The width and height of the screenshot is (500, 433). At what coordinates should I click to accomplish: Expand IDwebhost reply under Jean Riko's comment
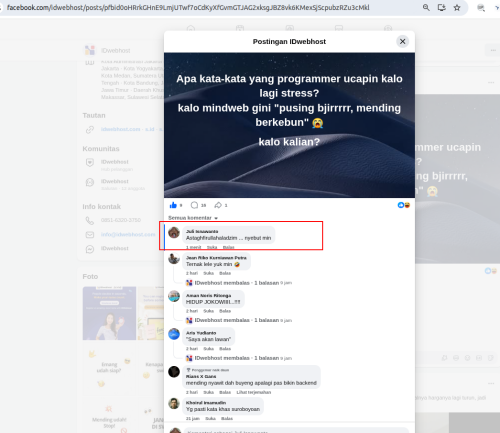pyautogui.click(x=237, y=283)
